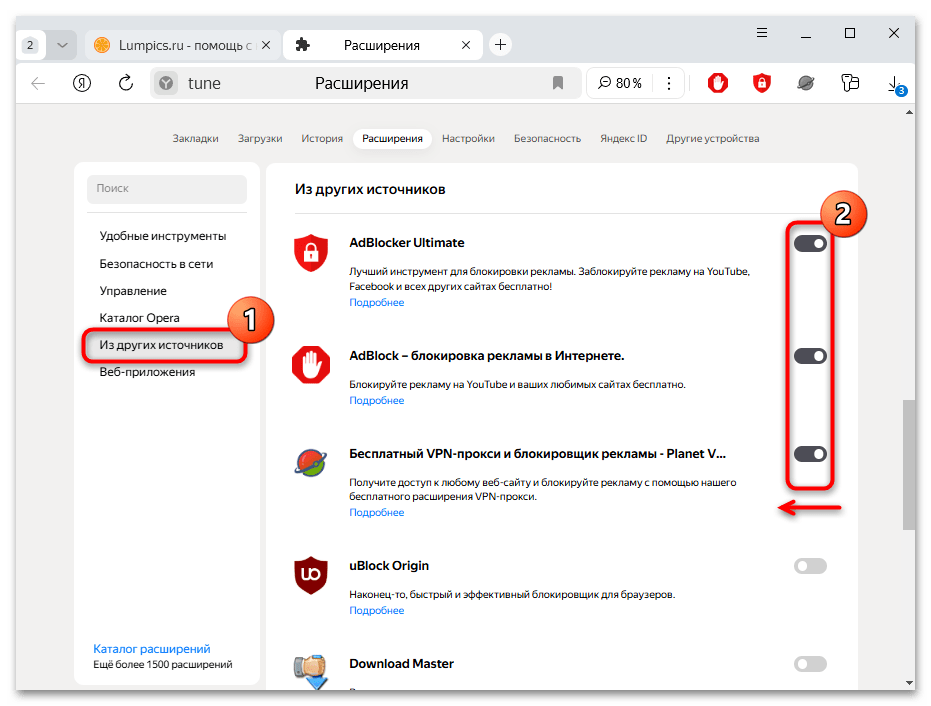Jump to Удобные инструменты category
Screen dimensions: 931x706
click(x=163, y=236)
